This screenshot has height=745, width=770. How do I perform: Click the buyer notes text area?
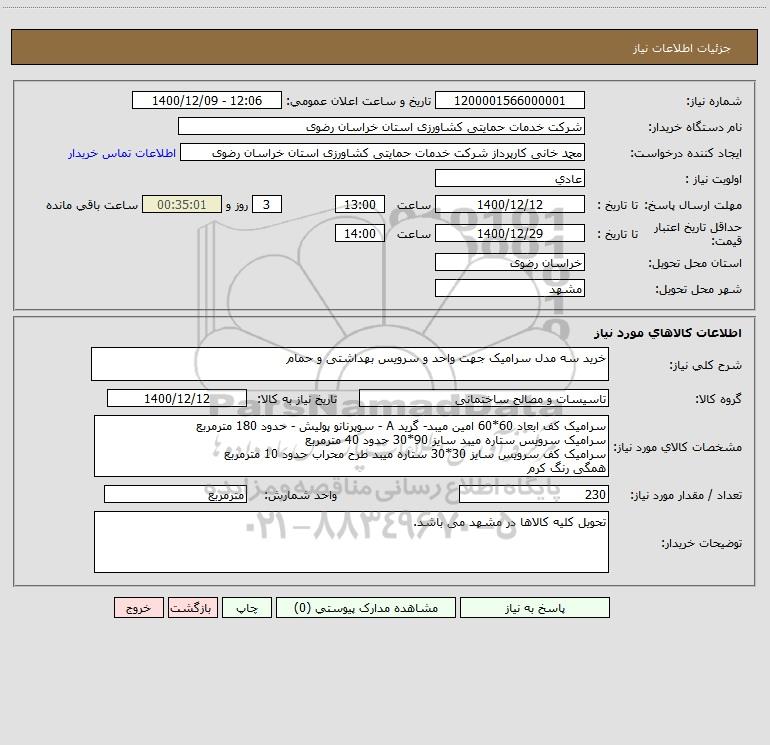click(351, 542)
